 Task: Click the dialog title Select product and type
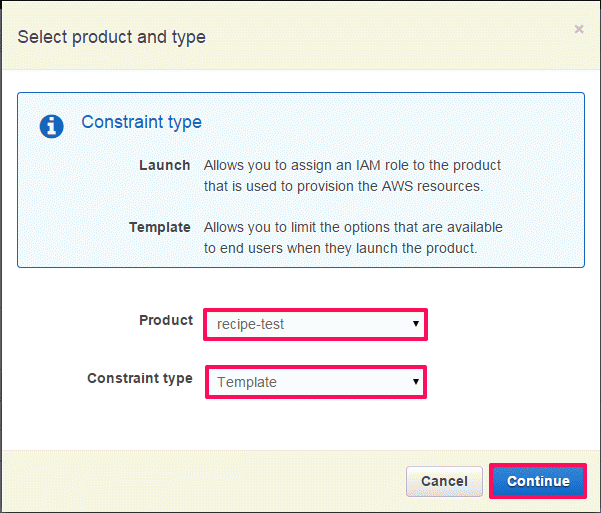point(112,37)
